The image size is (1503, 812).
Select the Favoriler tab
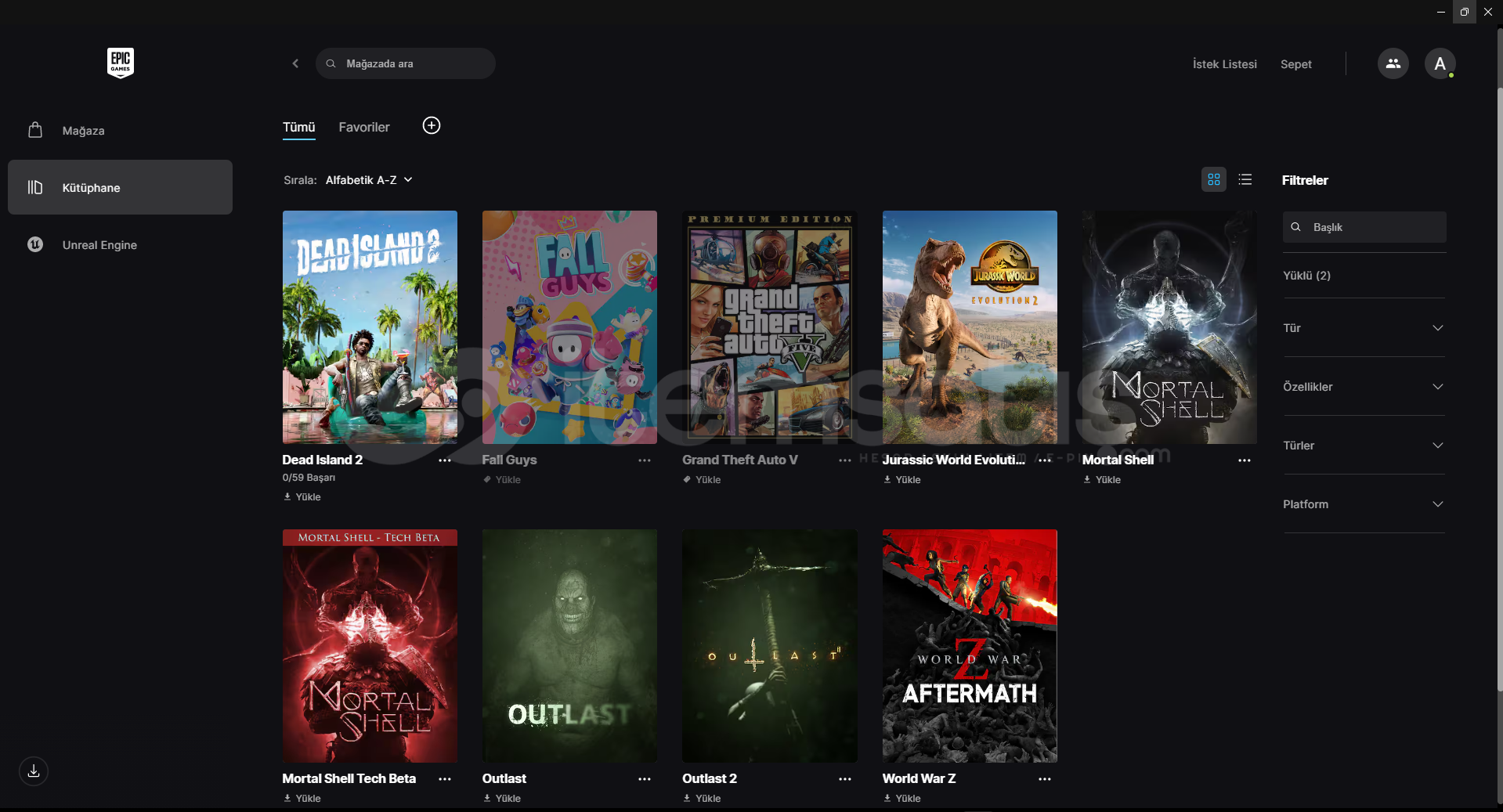click(364, 127)
